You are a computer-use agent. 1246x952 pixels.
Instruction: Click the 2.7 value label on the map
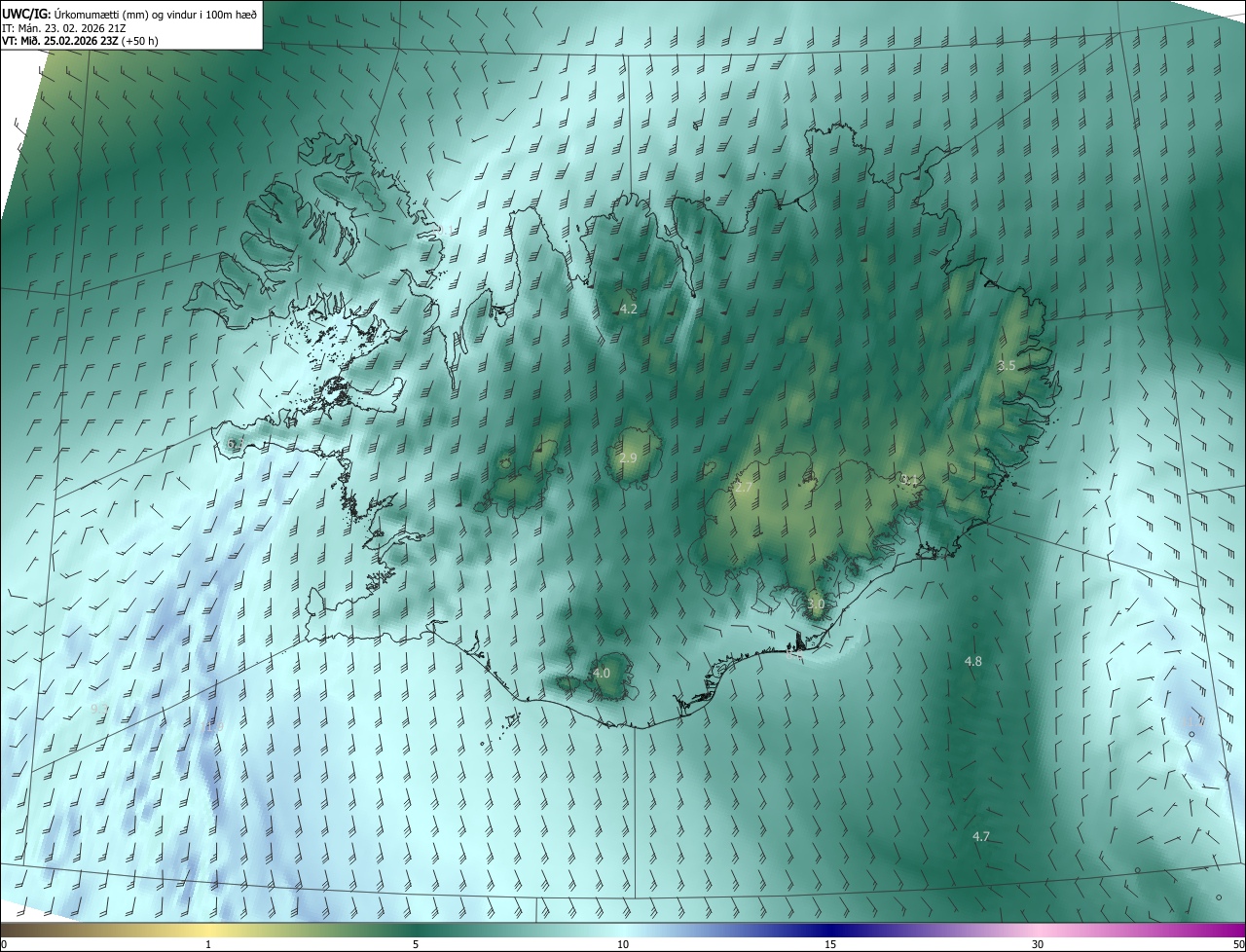(x=743, y=487)
